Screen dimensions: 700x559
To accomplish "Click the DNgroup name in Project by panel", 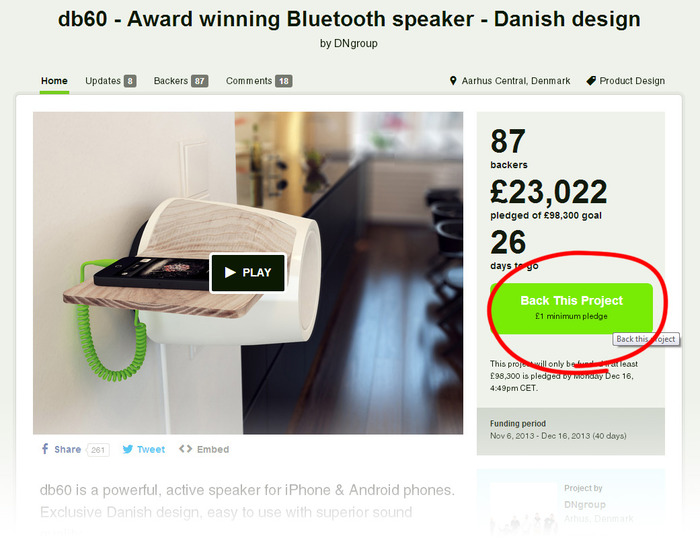I will click(585, 505).
